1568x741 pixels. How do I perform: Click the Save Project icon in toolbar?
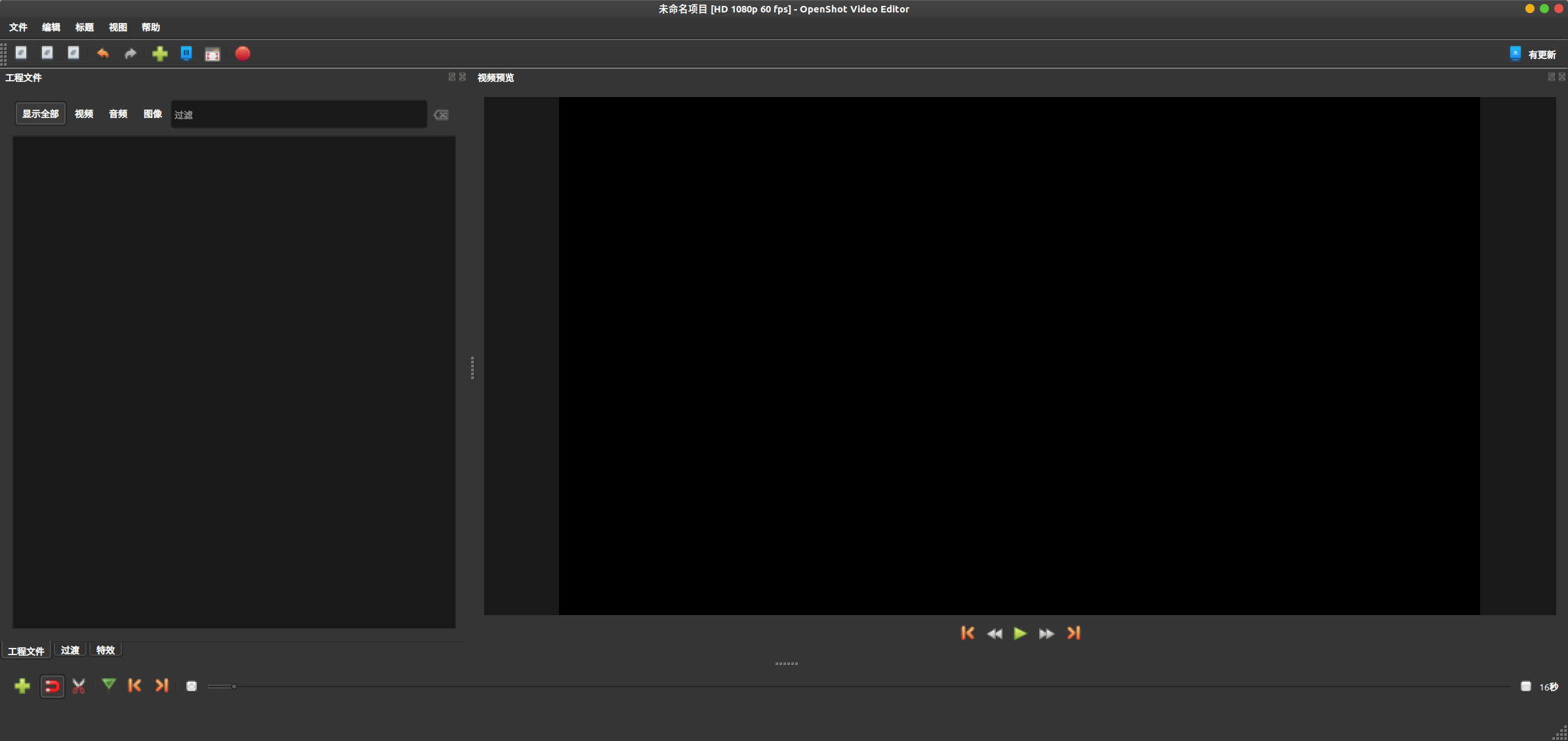[x=73, y=53]
